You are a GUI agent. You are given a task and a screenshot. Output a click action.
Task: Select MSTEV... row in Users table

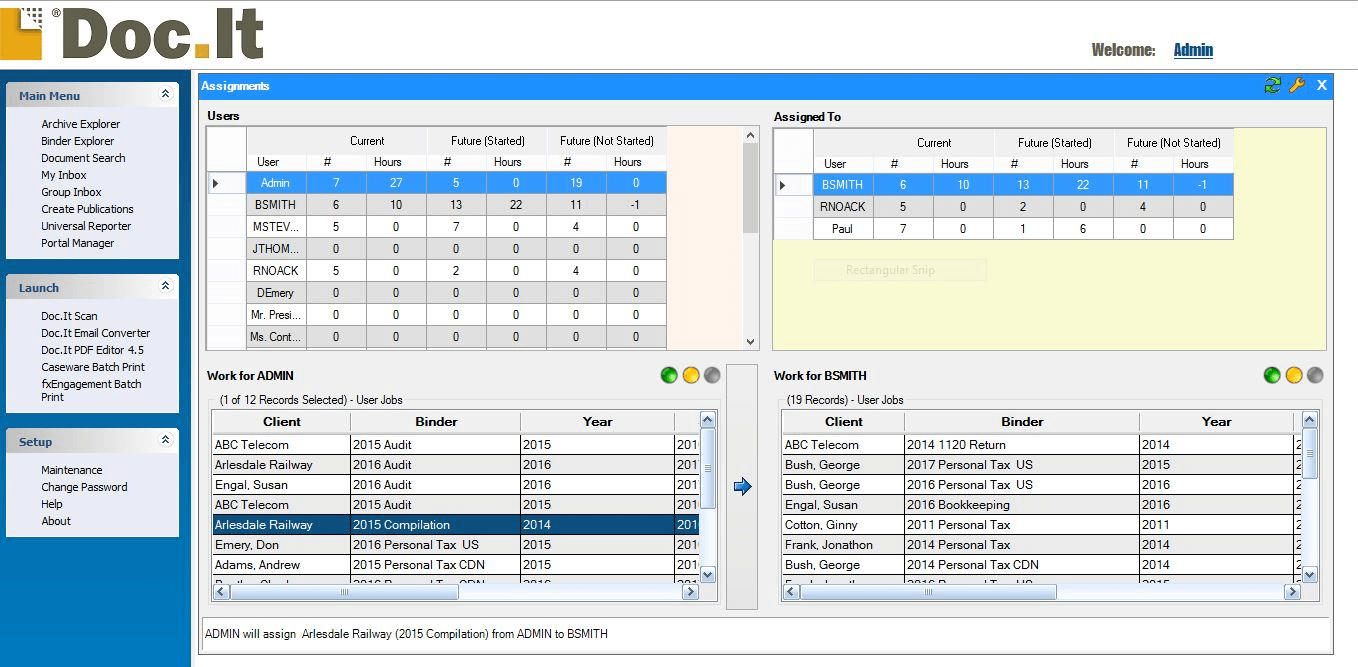coord(437,227)
